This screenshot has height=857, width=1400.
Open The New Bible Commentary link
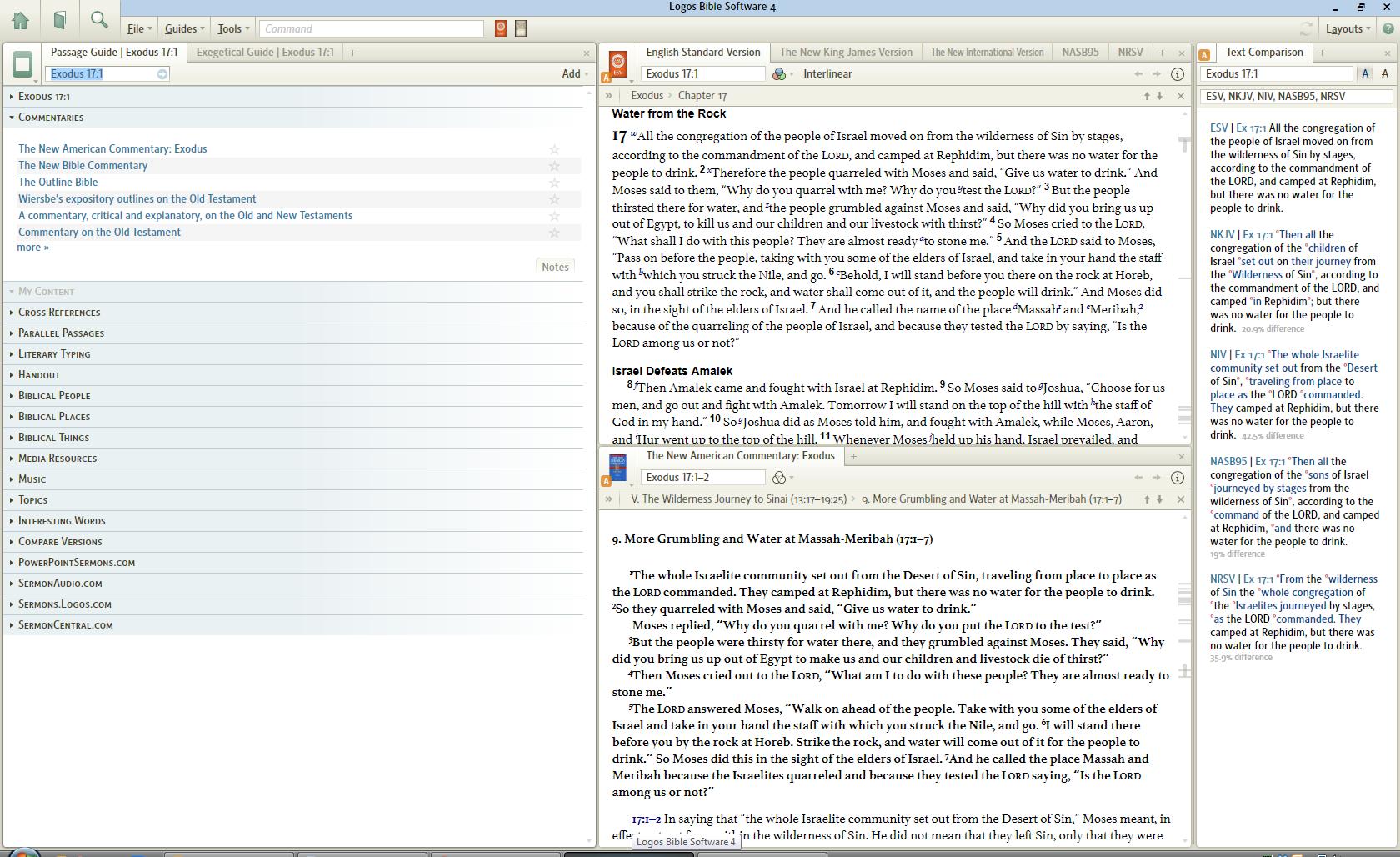click(x=83, y=166)
